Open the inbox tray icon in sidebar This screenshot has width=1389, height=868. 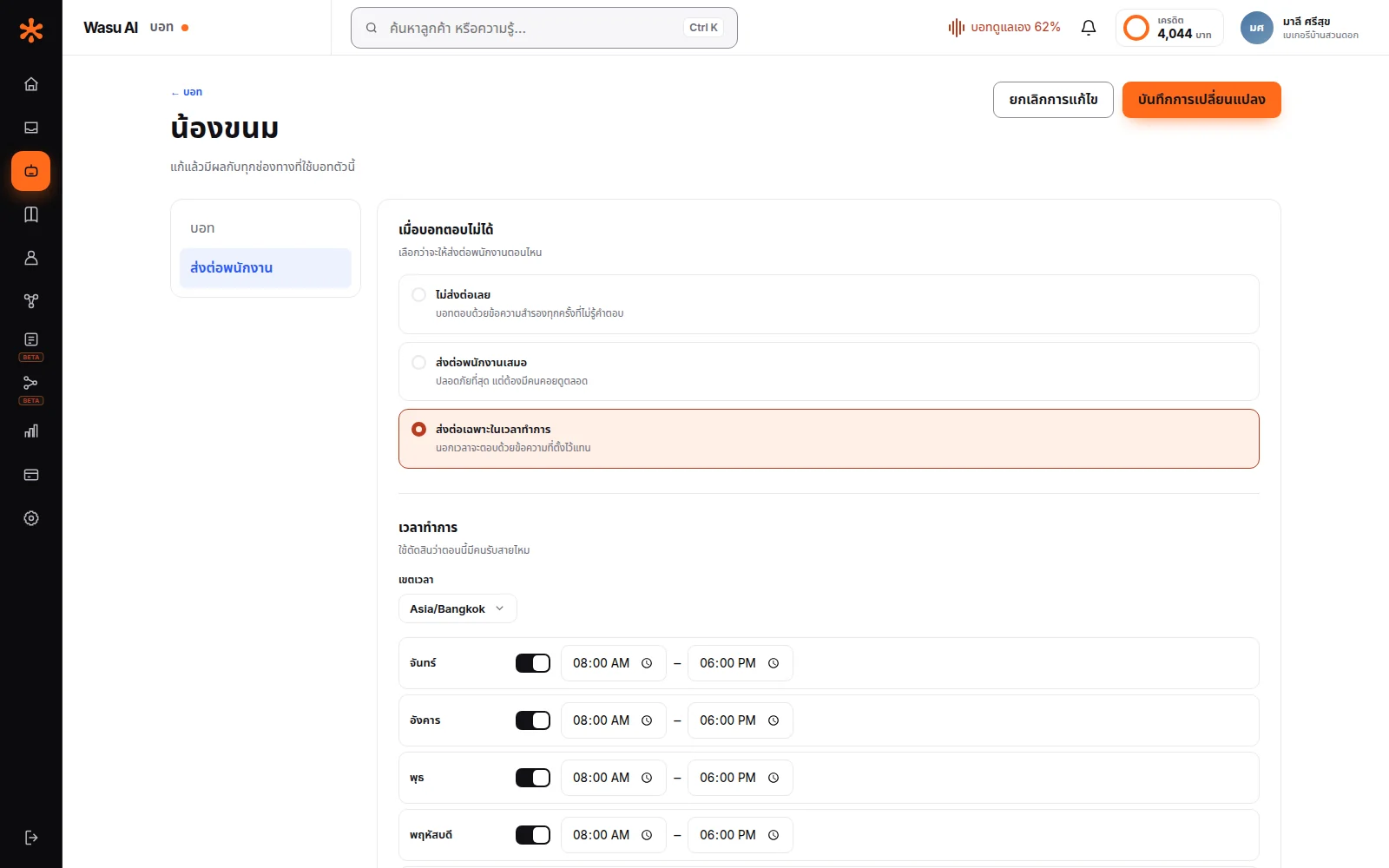tap(31, 128)
